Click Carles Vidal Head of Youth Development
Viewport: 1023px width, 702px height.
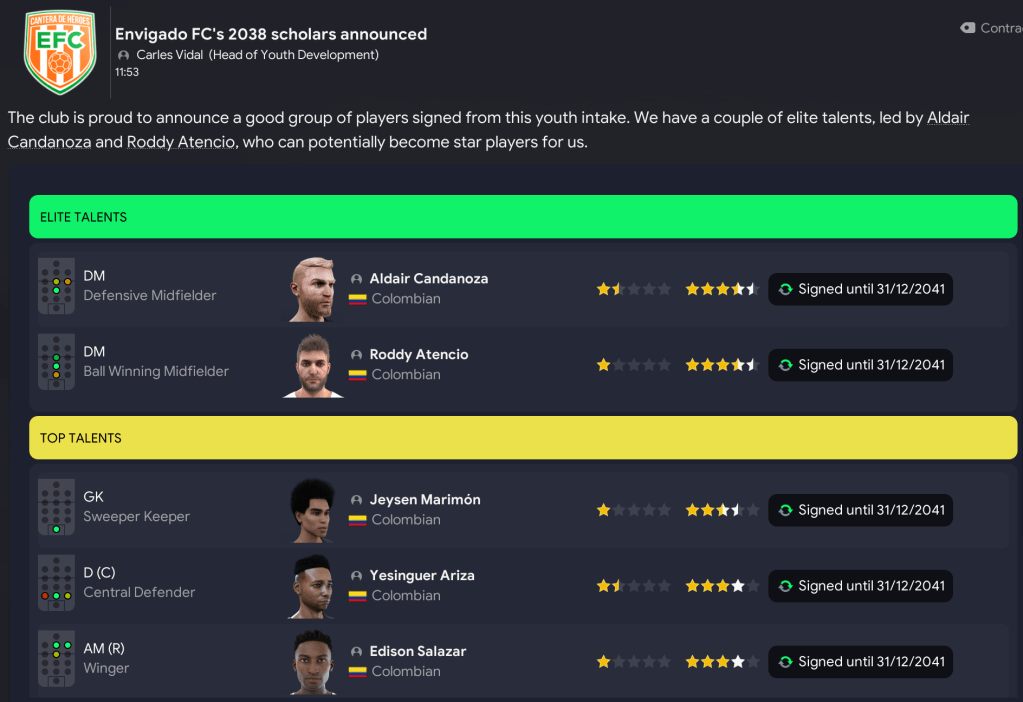click(257, 55)
